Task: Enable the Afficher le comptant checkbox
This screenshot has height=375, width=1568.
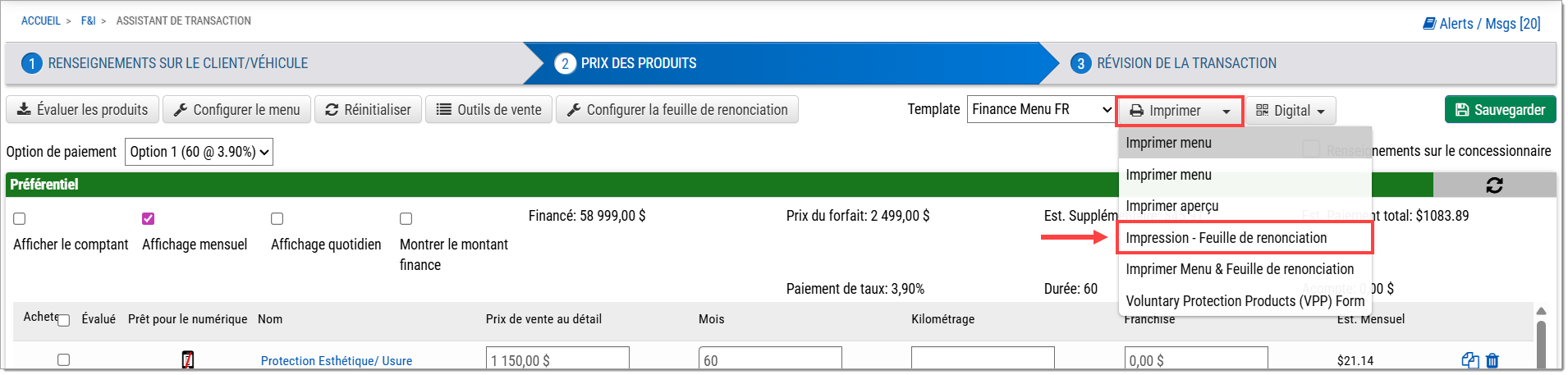Action: 20,219
